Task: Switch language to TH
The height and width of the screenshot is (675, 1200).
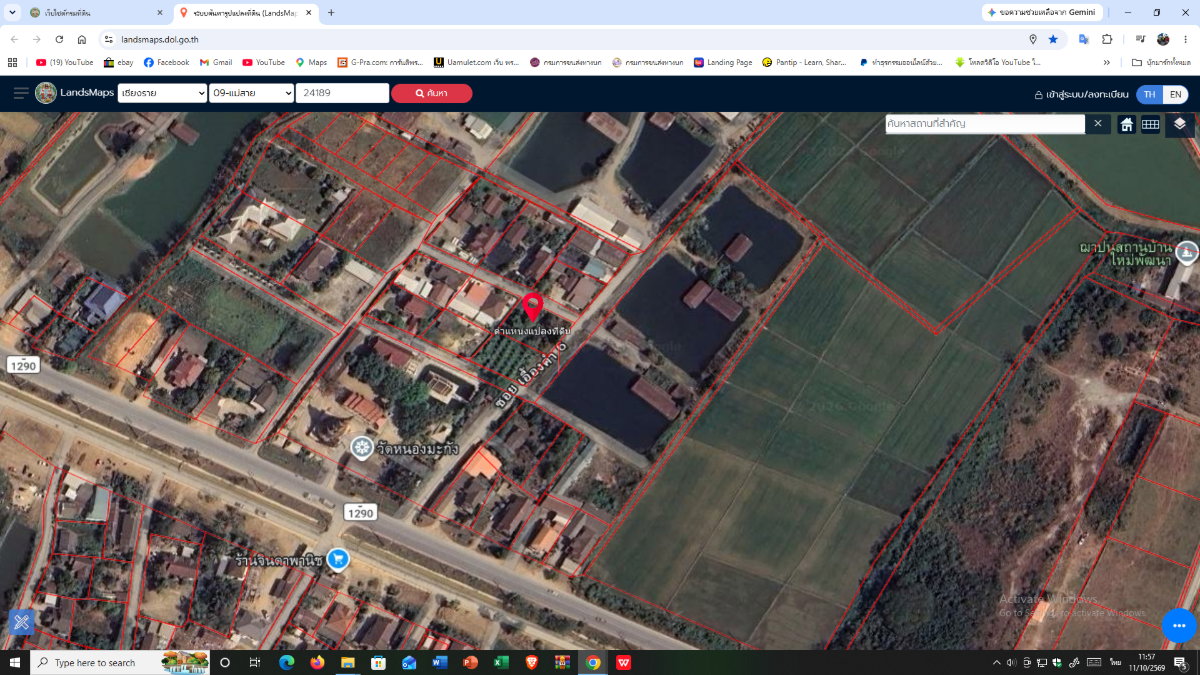Action: coord(1150,94)
